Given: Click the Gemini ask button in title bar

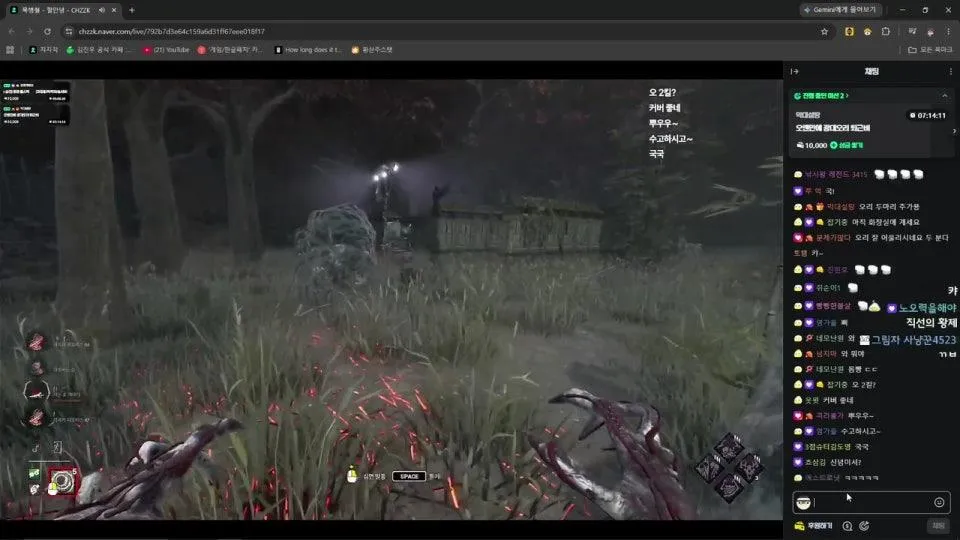Looking at the screenshot, I should point(841,10).
